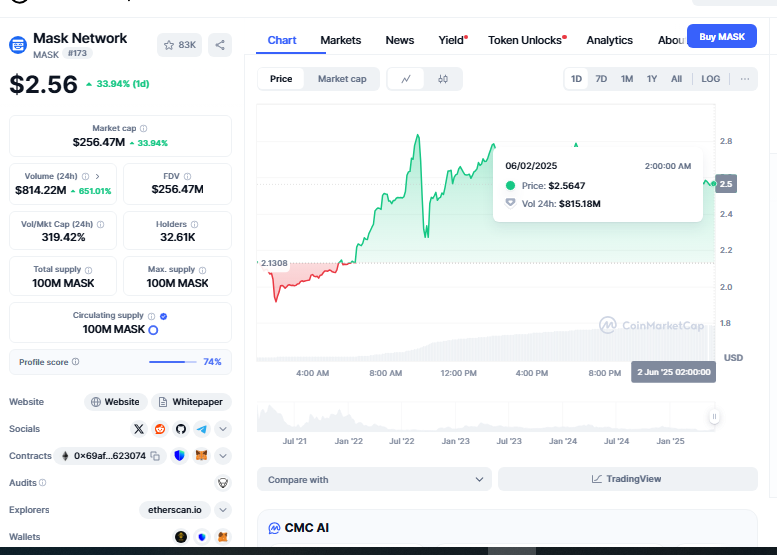Screen dimensions: 777x555
Task: Click the contract address 0×69af...623074
Action: [110, 456]
